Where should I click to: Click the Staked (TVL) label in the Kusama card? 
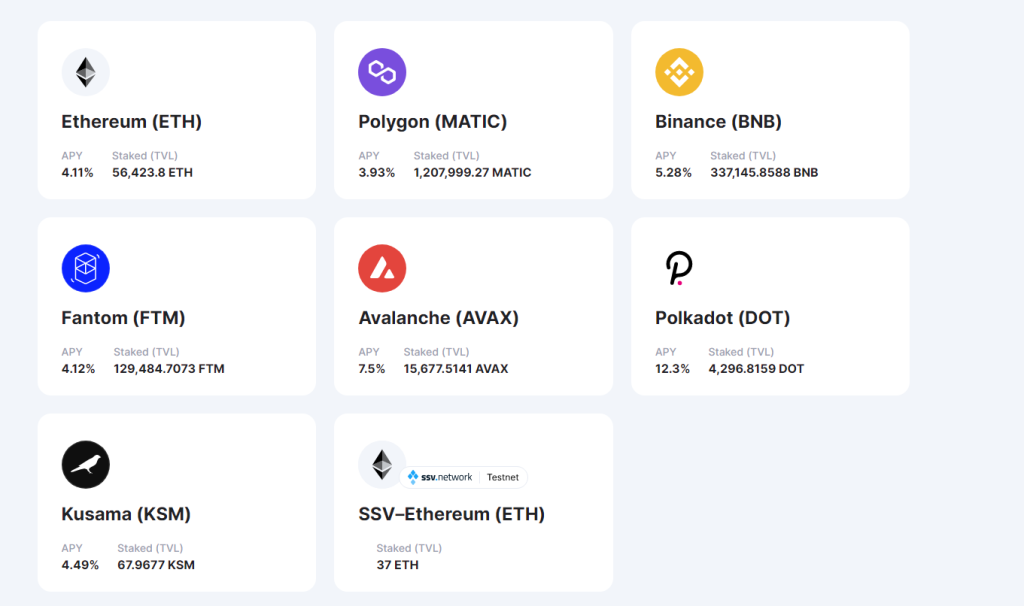150,548
